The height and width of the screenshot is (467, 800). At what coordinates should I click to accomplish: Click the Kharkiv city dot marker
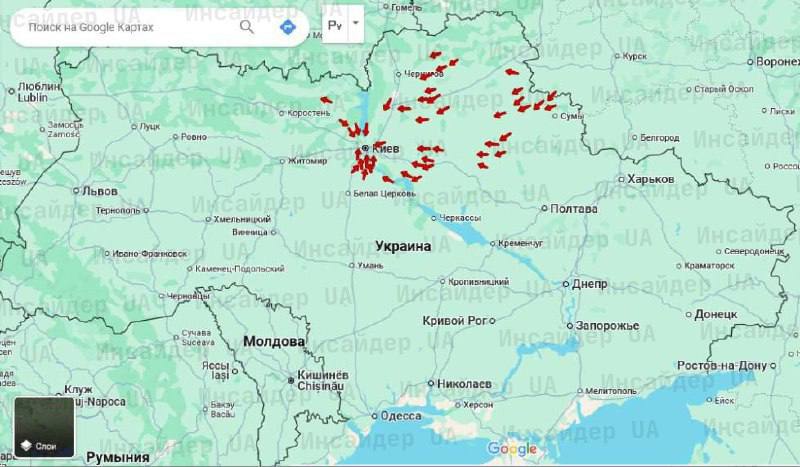(x=620, y=179)
